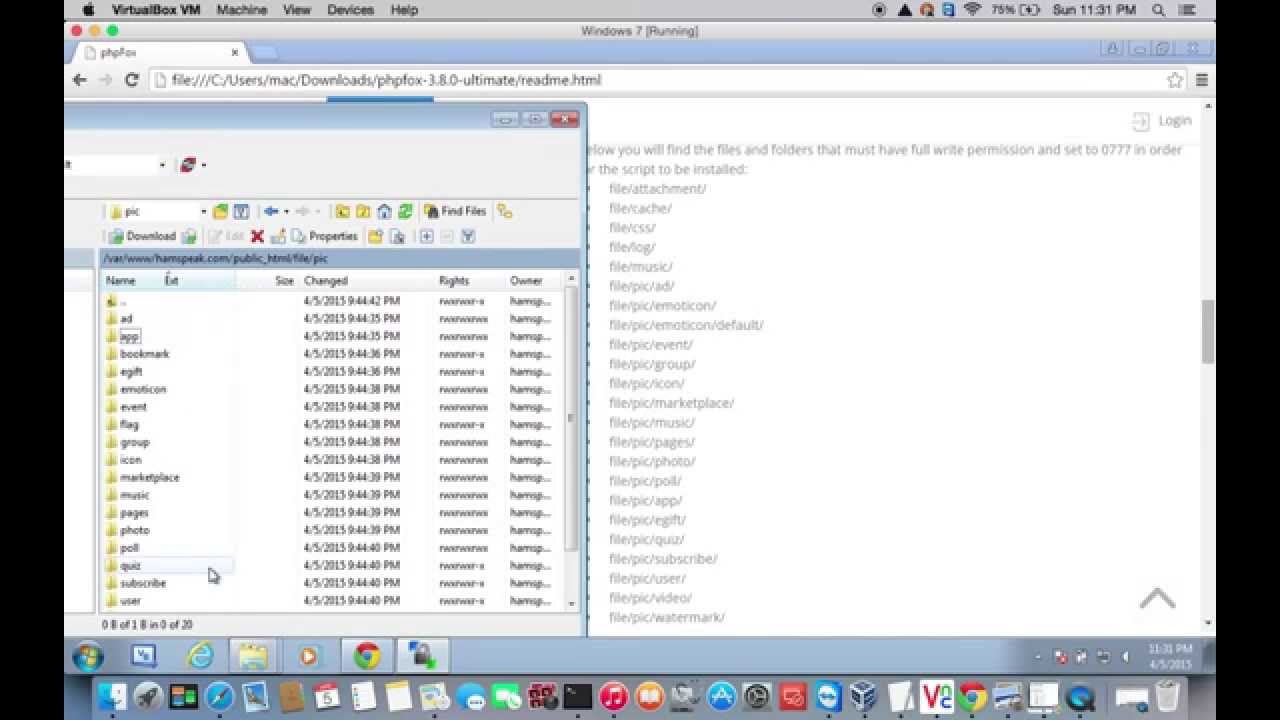Sort by Rights column header
This screenshot has width=1280, height=720.
click(454, 281)
